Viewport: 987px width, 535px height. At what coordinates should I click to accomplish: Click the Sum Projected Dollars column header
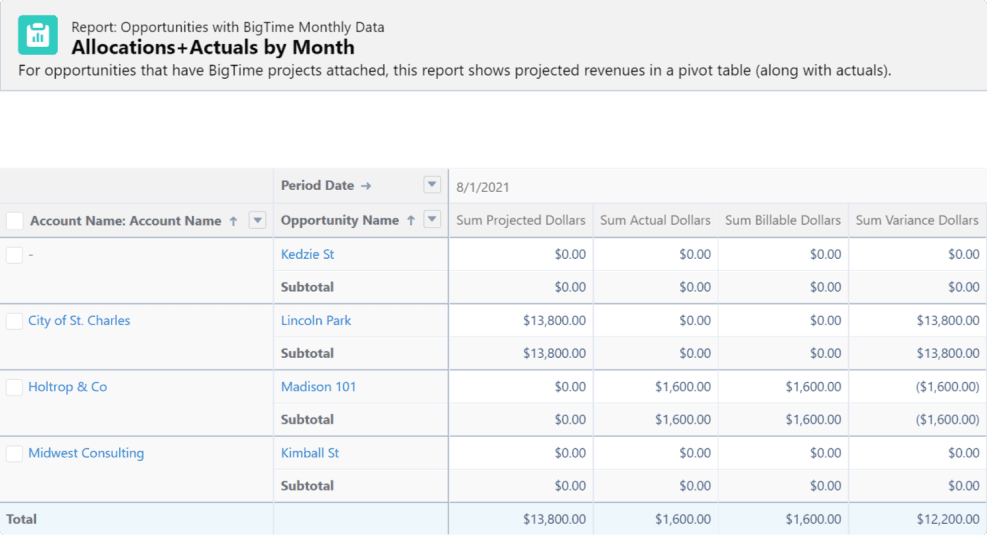521,220
